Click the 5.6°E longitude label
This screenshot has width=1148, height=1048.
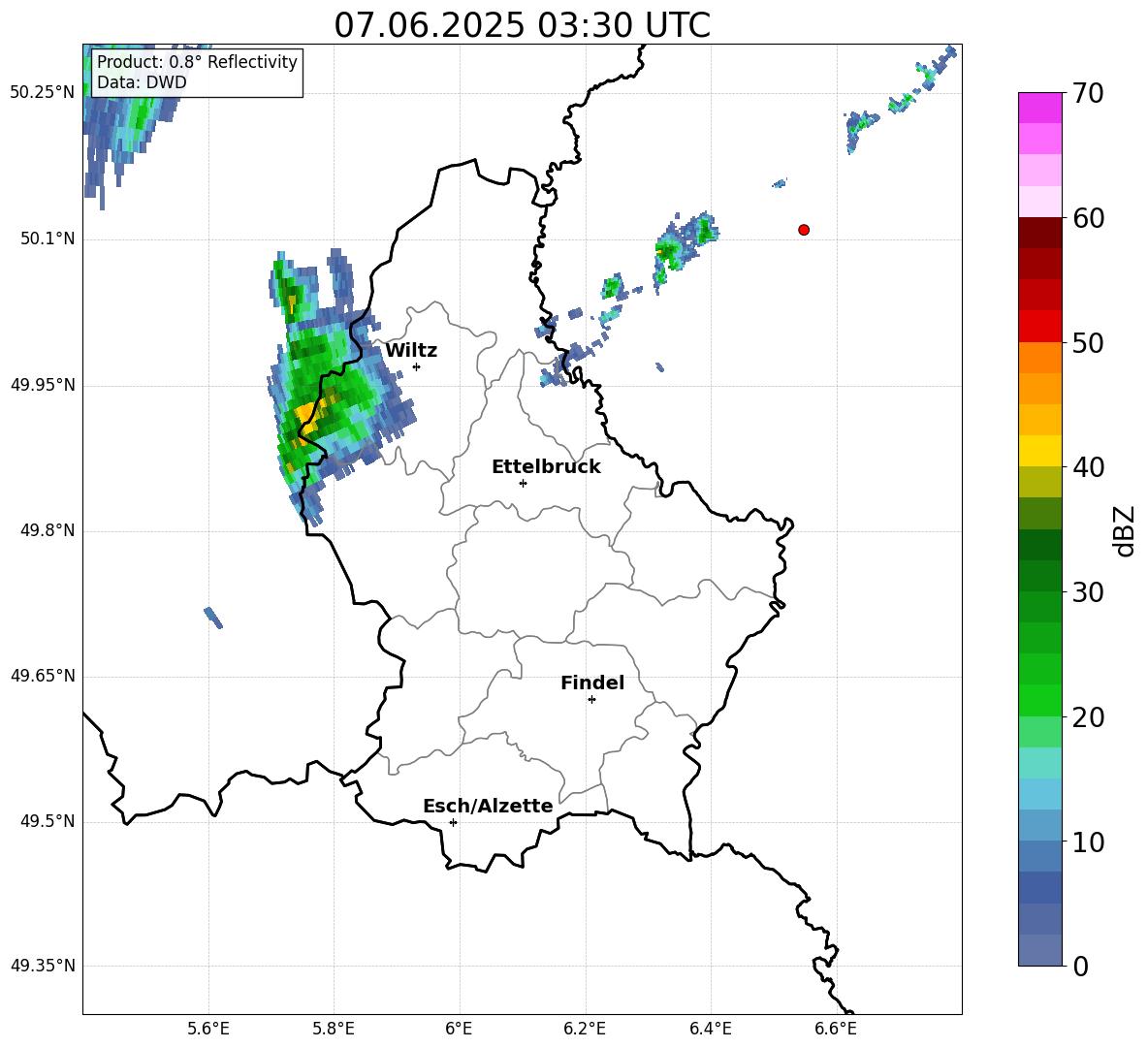[x=208, y=1029]
